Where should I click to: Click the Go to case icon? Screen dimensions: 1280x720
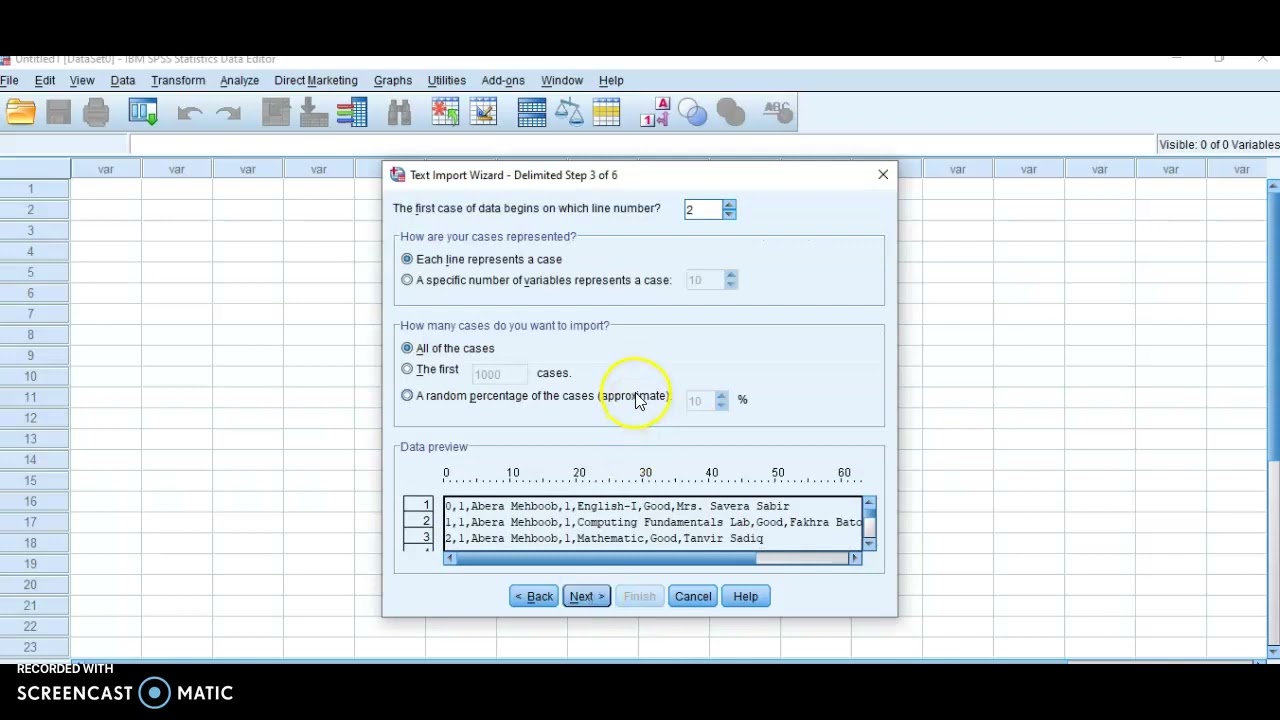[x=276, y=112]
